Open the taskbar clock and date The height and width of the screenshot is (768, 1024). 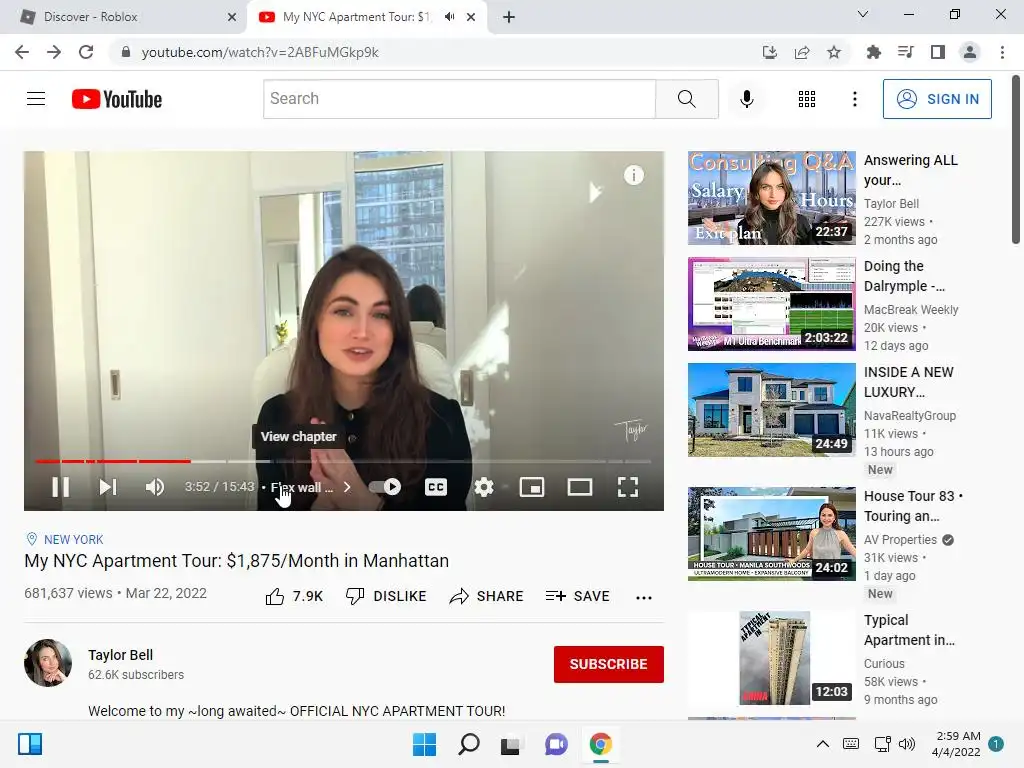pyautogui.click(x=956, y=744)
